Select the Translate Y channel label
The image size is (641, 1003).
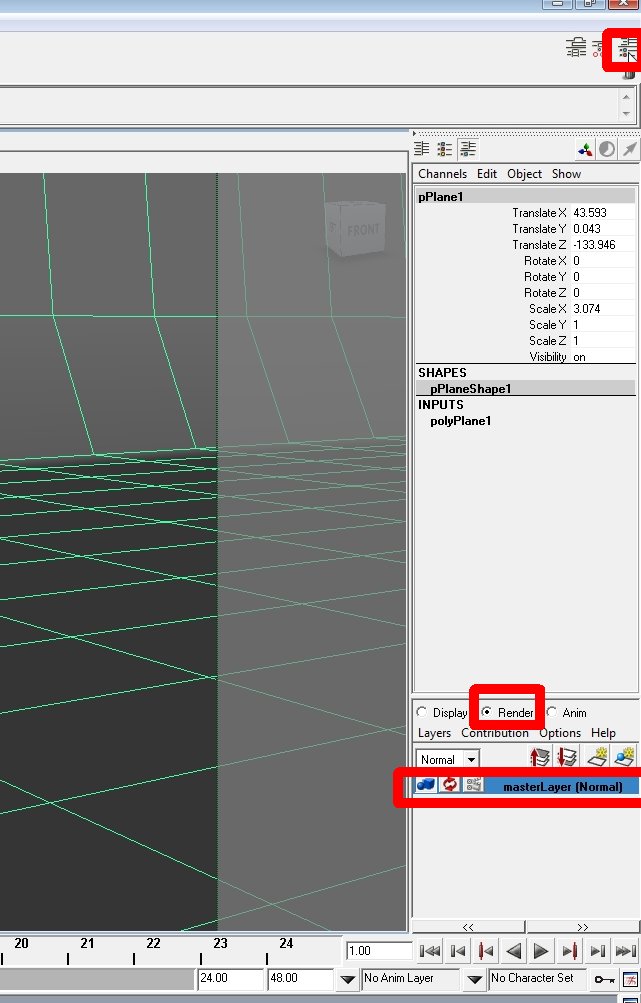click(539, 228)
